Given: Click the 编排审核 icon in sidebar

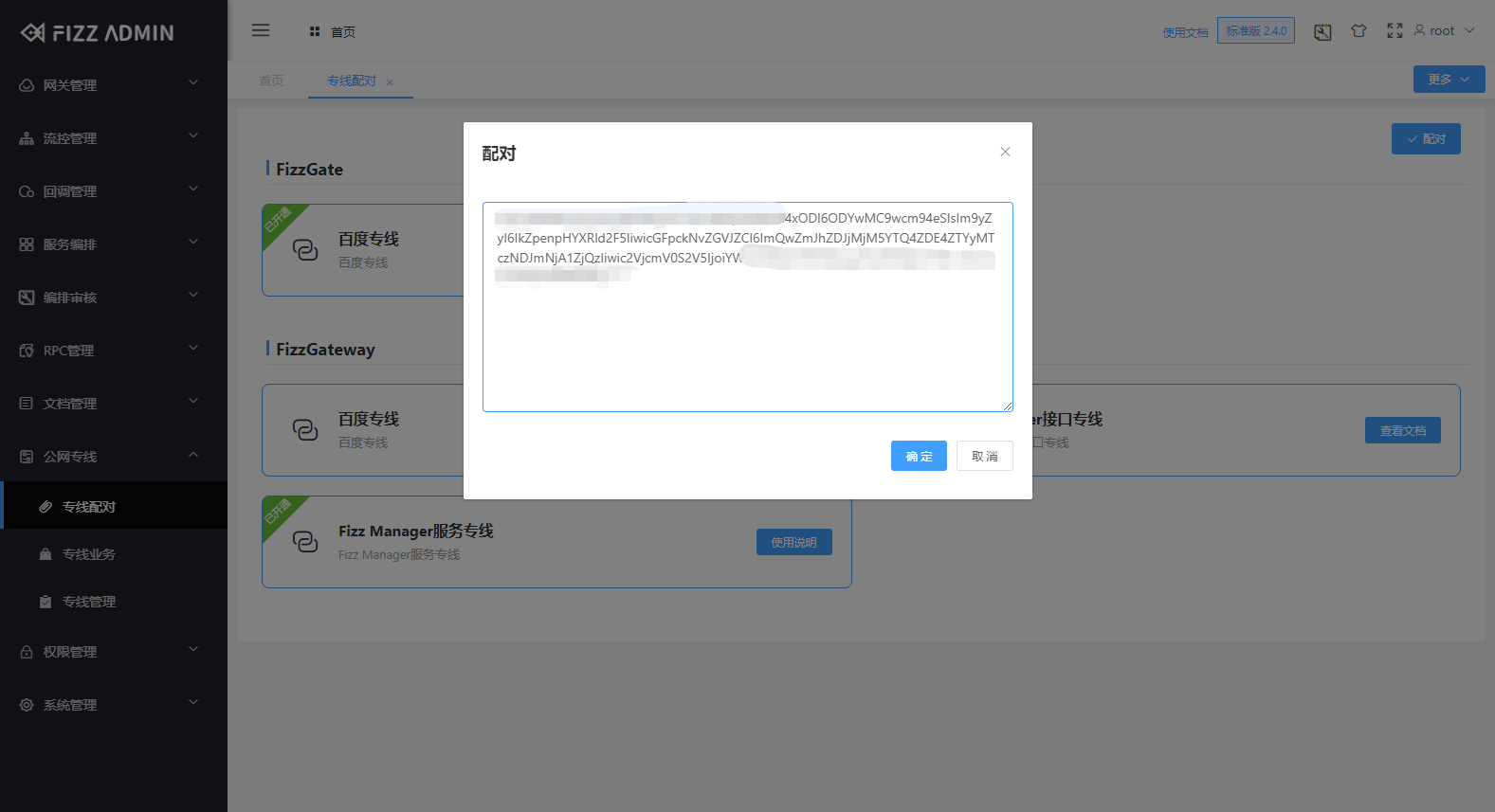Looking at the screenshot, I should click(27, 298).
